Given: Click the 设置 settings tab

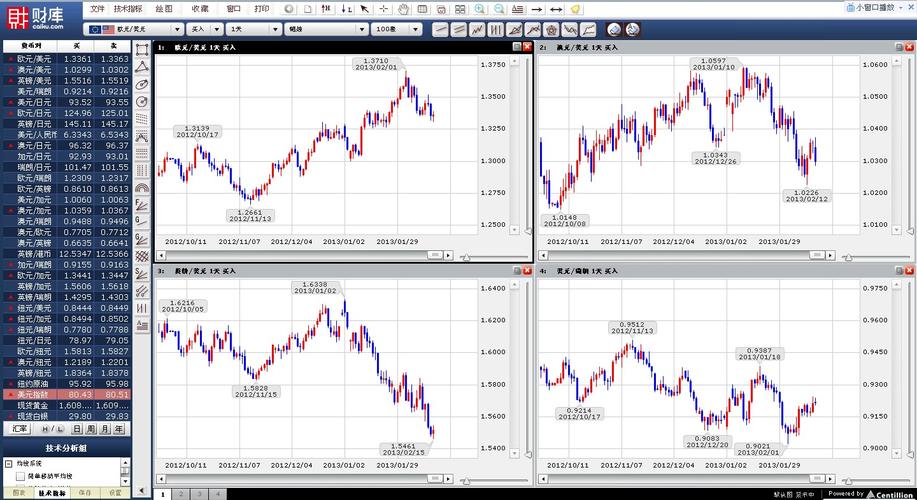Looking at the screenshot, I should point(115,493).
